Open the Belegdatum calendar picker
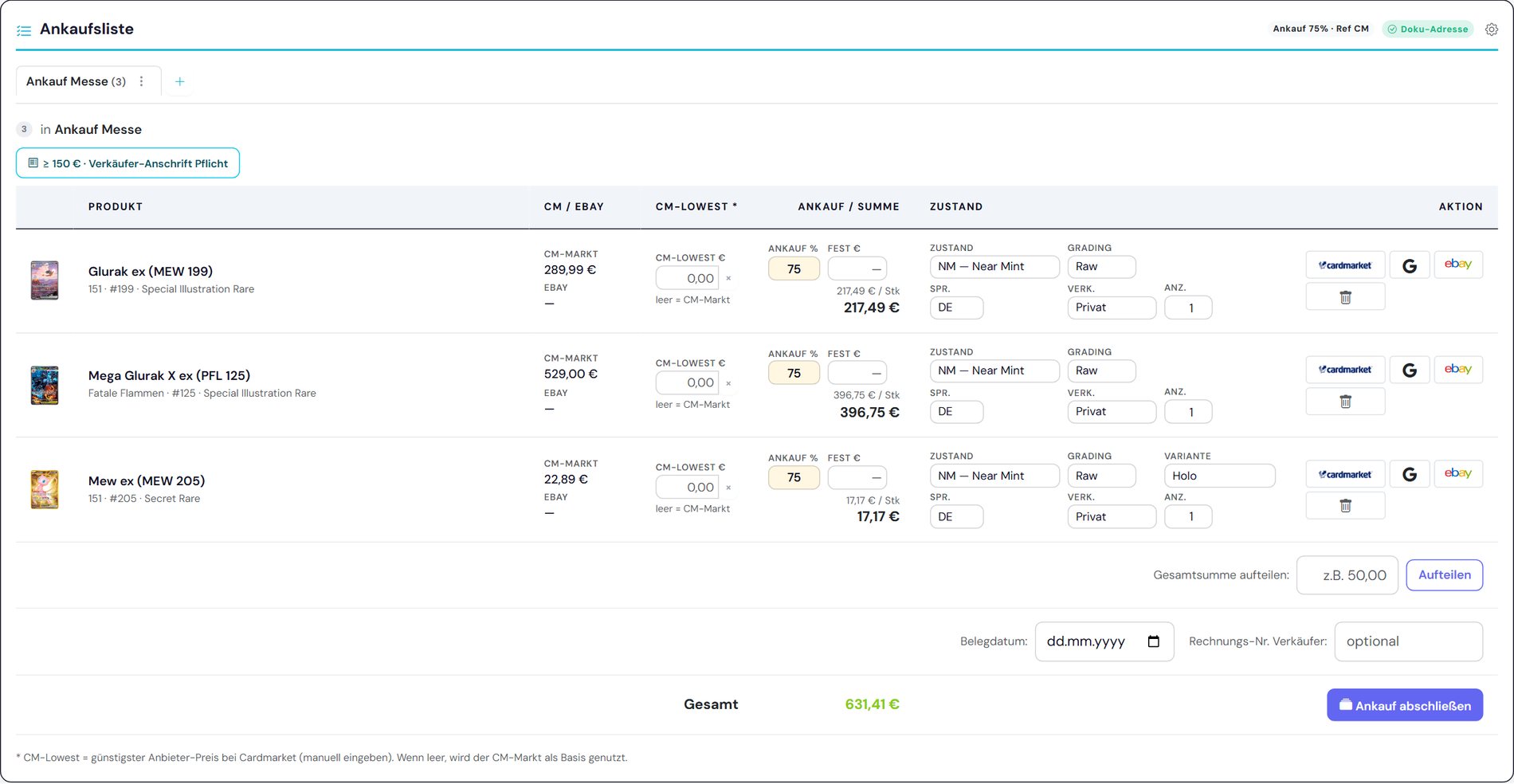Screen dimensions: 1514x784 (1153, 641)
